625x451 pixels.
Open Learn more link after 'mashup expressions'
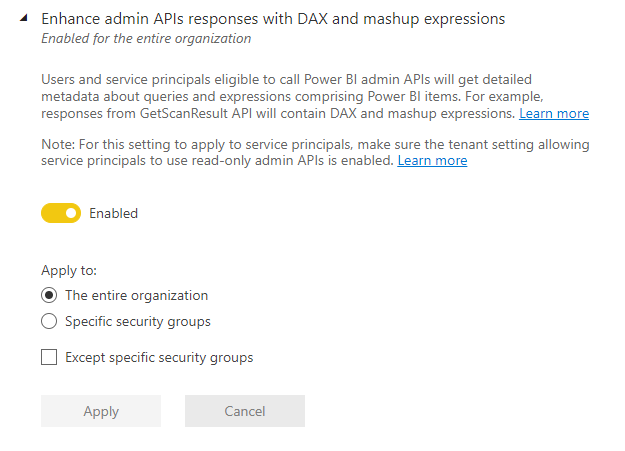pyautogui.click(x=553, y=114)
